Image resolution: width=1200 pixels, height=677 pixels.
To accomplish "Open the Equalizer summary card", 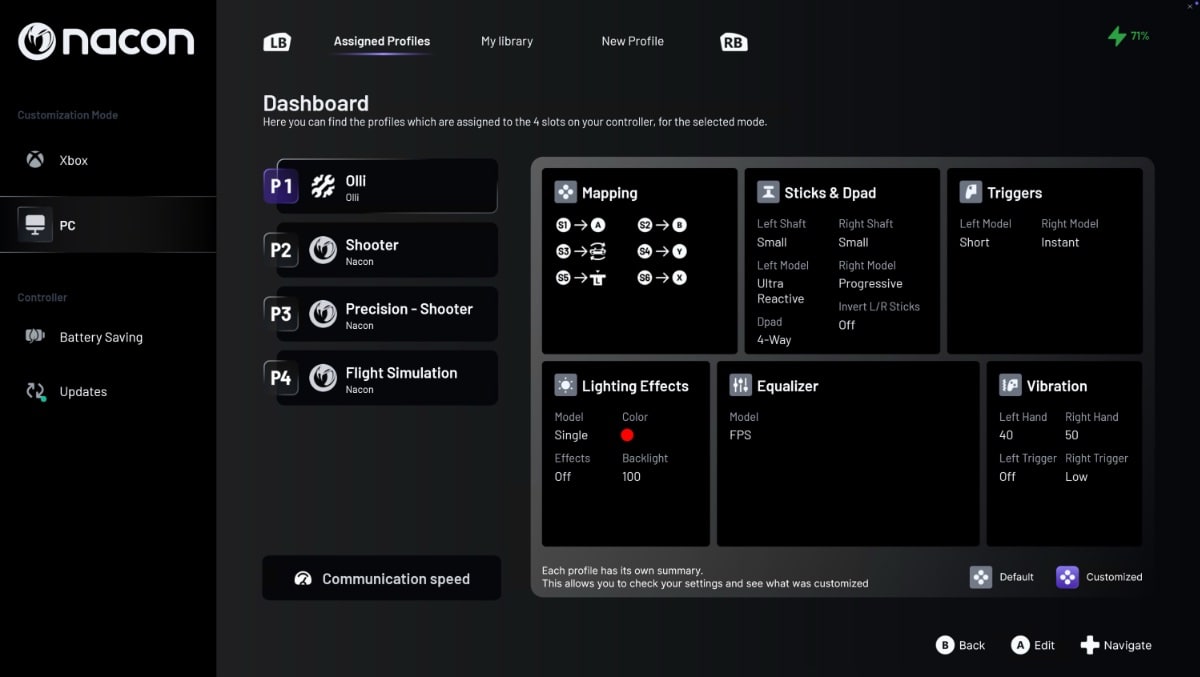I will pos(848,453).
